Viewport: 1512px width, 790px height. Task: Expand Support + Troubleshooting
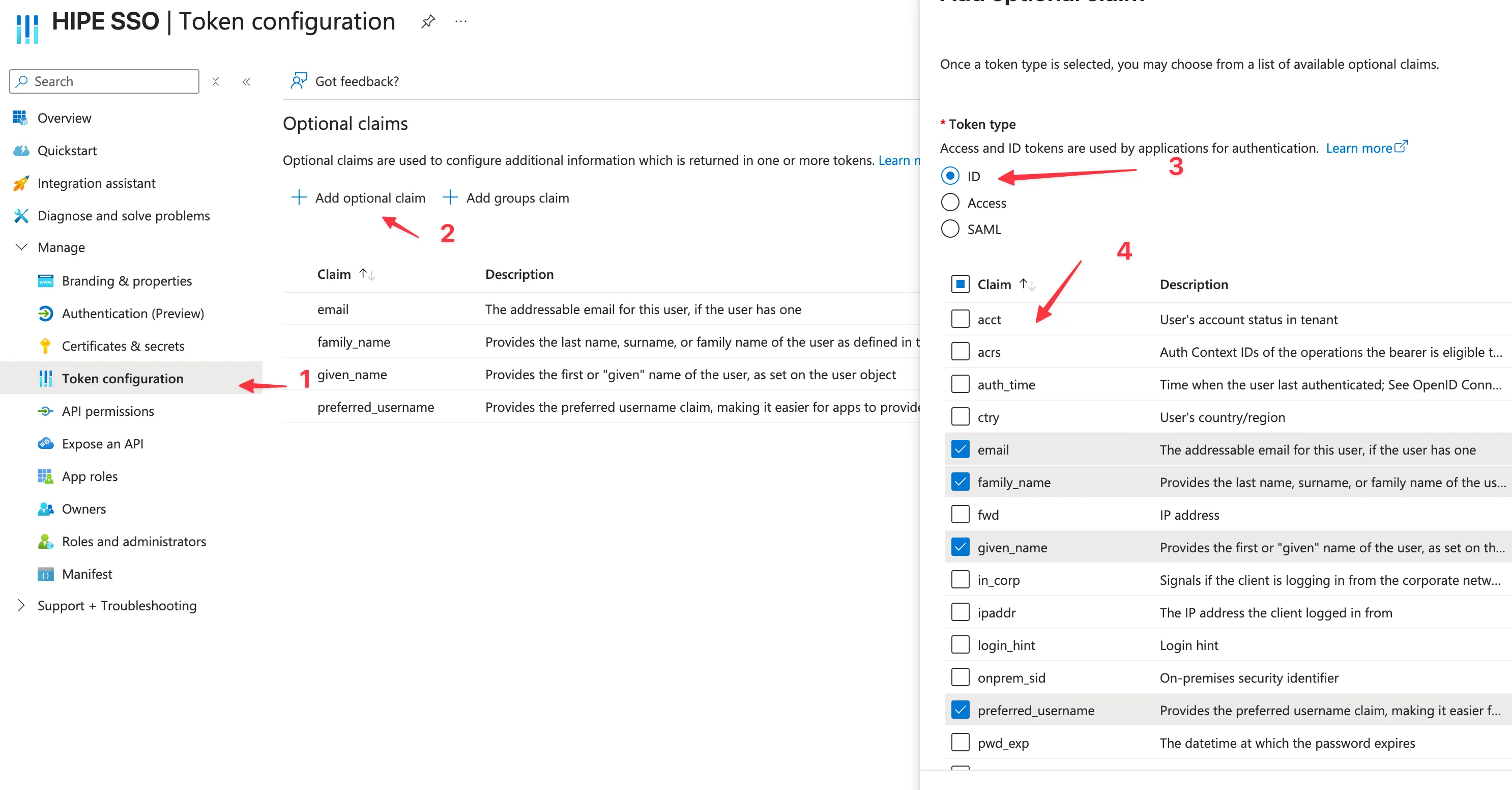click(x=21, y=606)
